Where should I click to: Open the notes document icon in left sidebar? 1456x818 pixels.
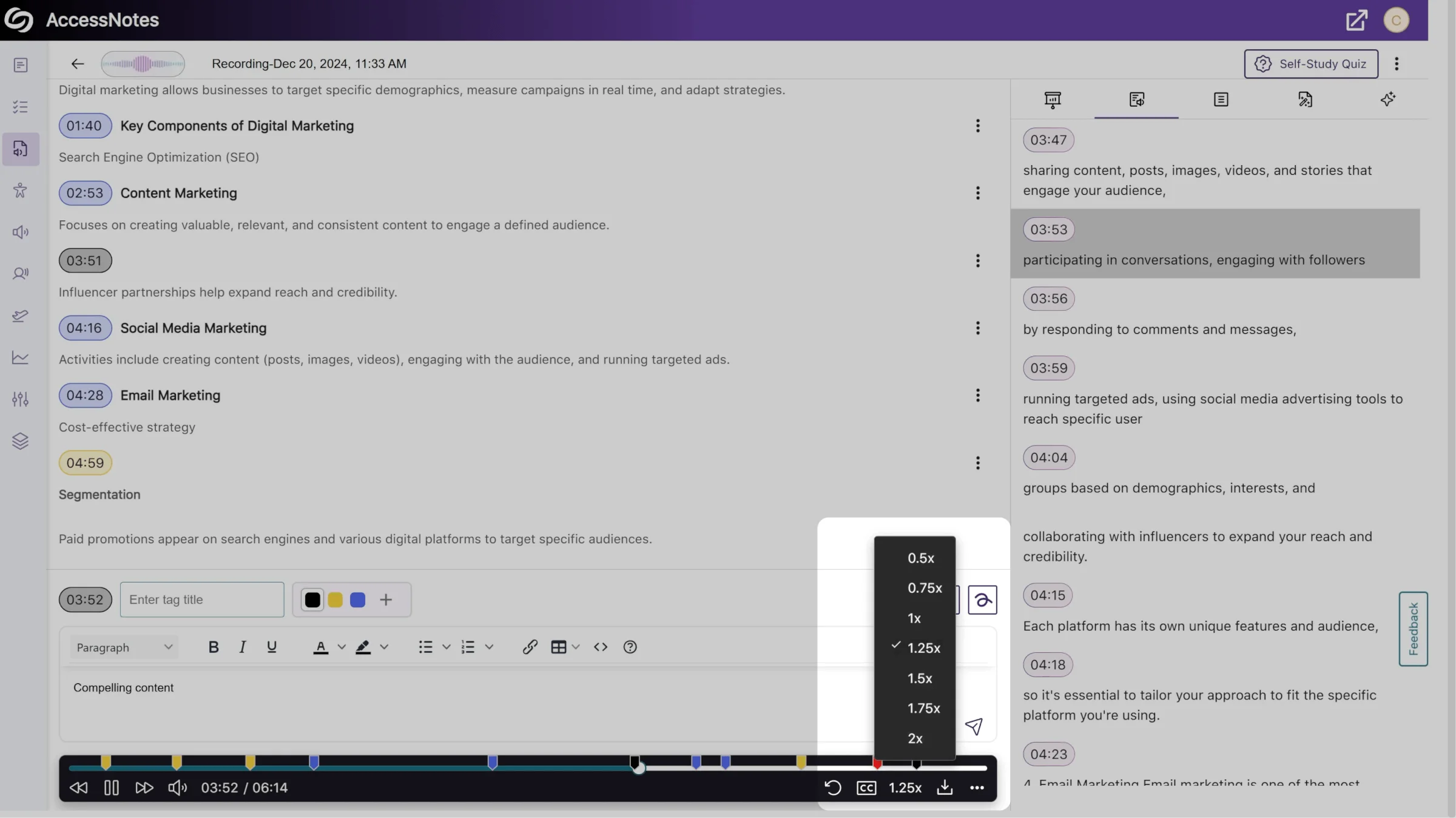[21, 65]
